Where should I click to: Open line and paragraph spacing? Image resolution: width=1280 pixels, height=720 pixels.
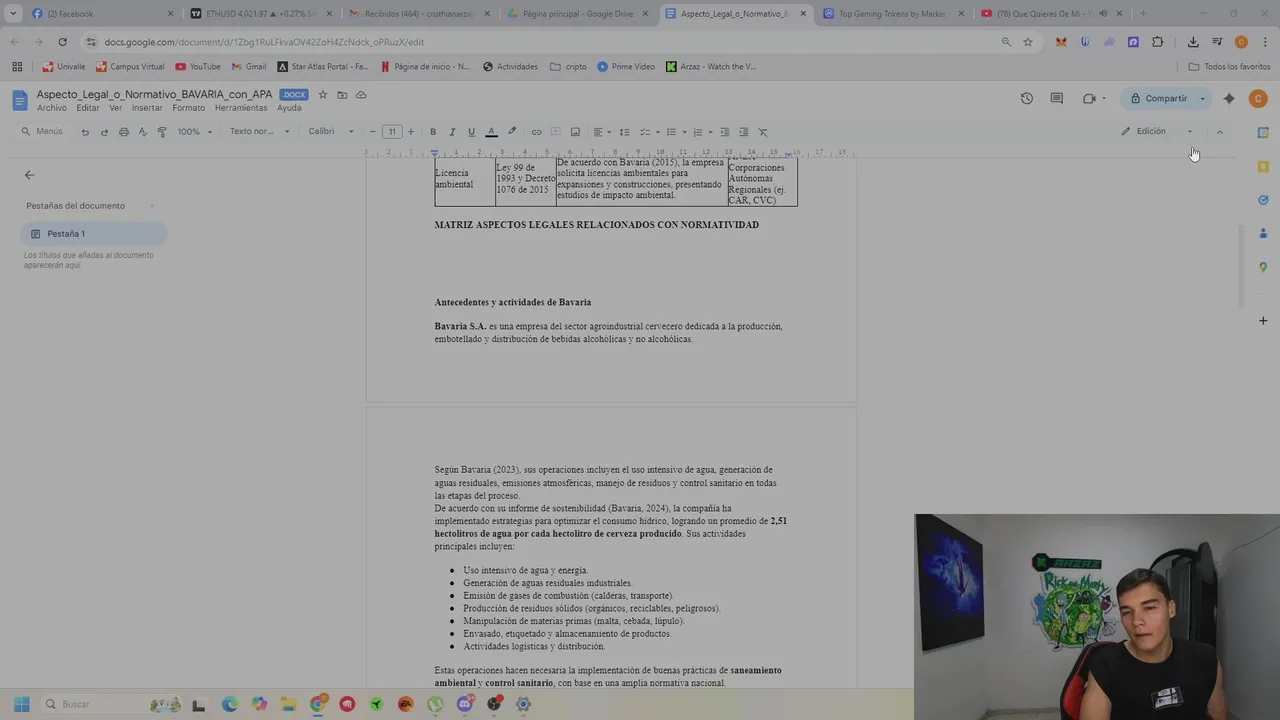(x=624, y=132)
